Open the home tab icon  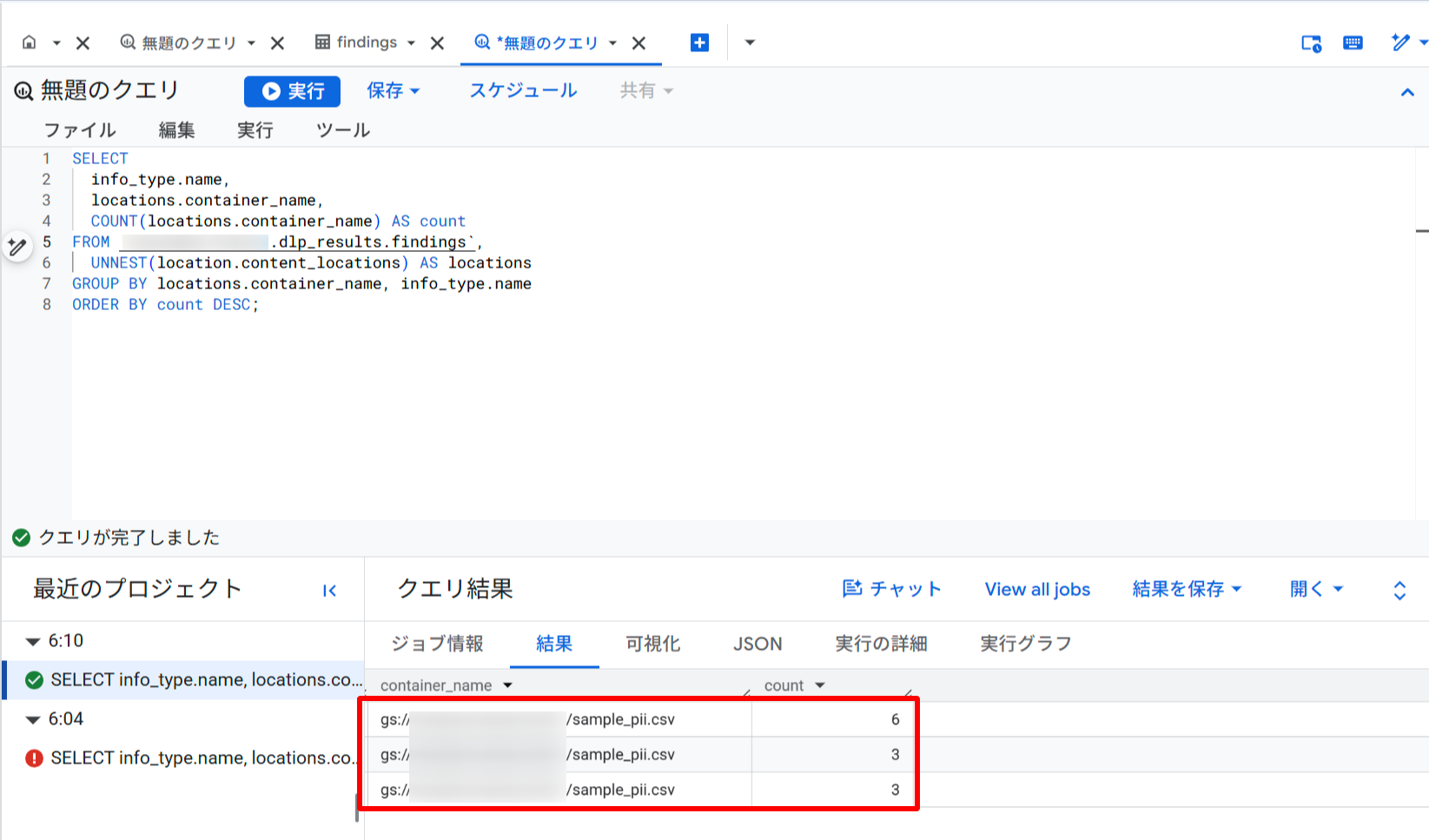(x=30, y=43)
